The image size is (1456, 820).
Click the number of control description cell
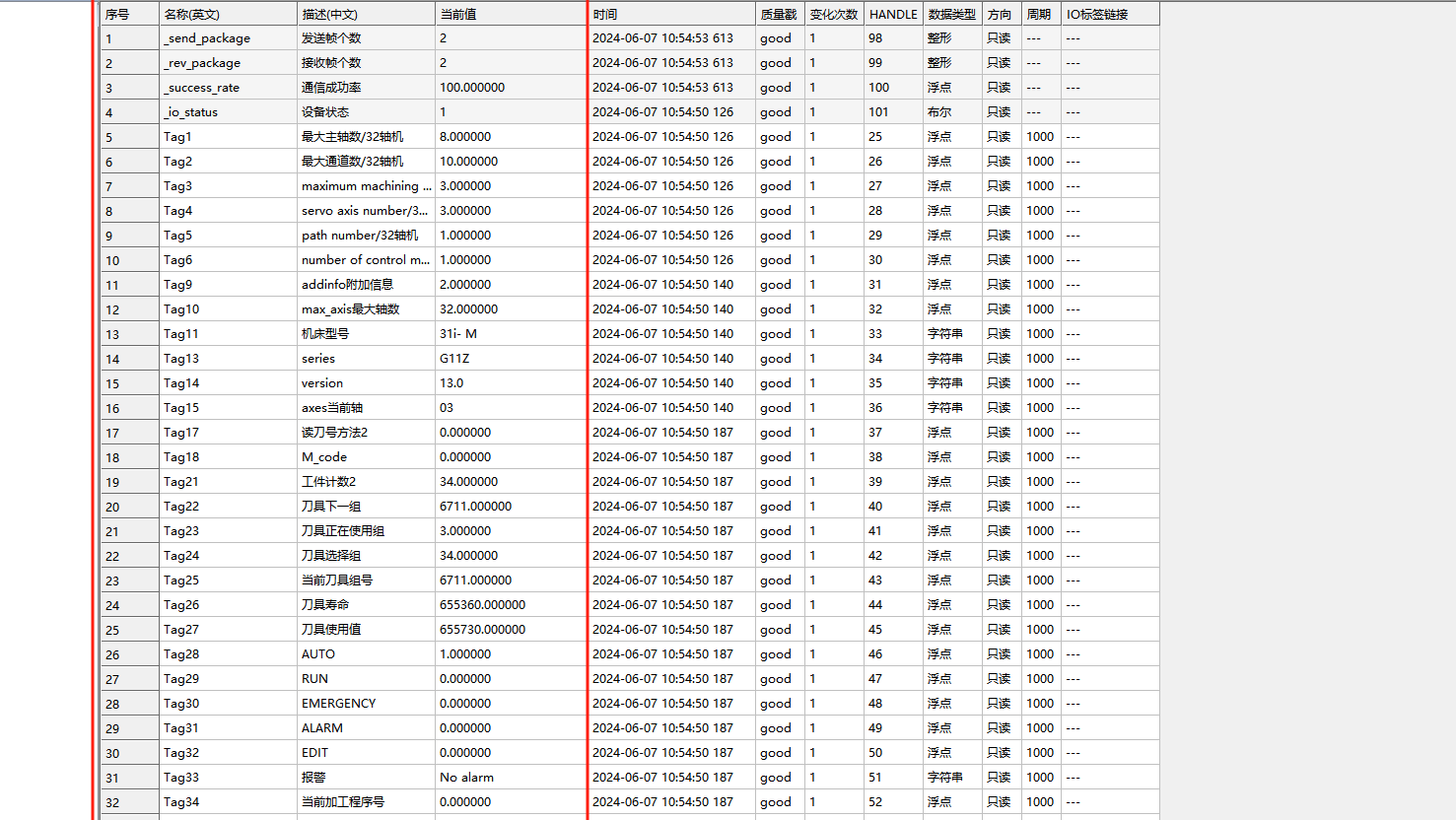click(366, 259)
